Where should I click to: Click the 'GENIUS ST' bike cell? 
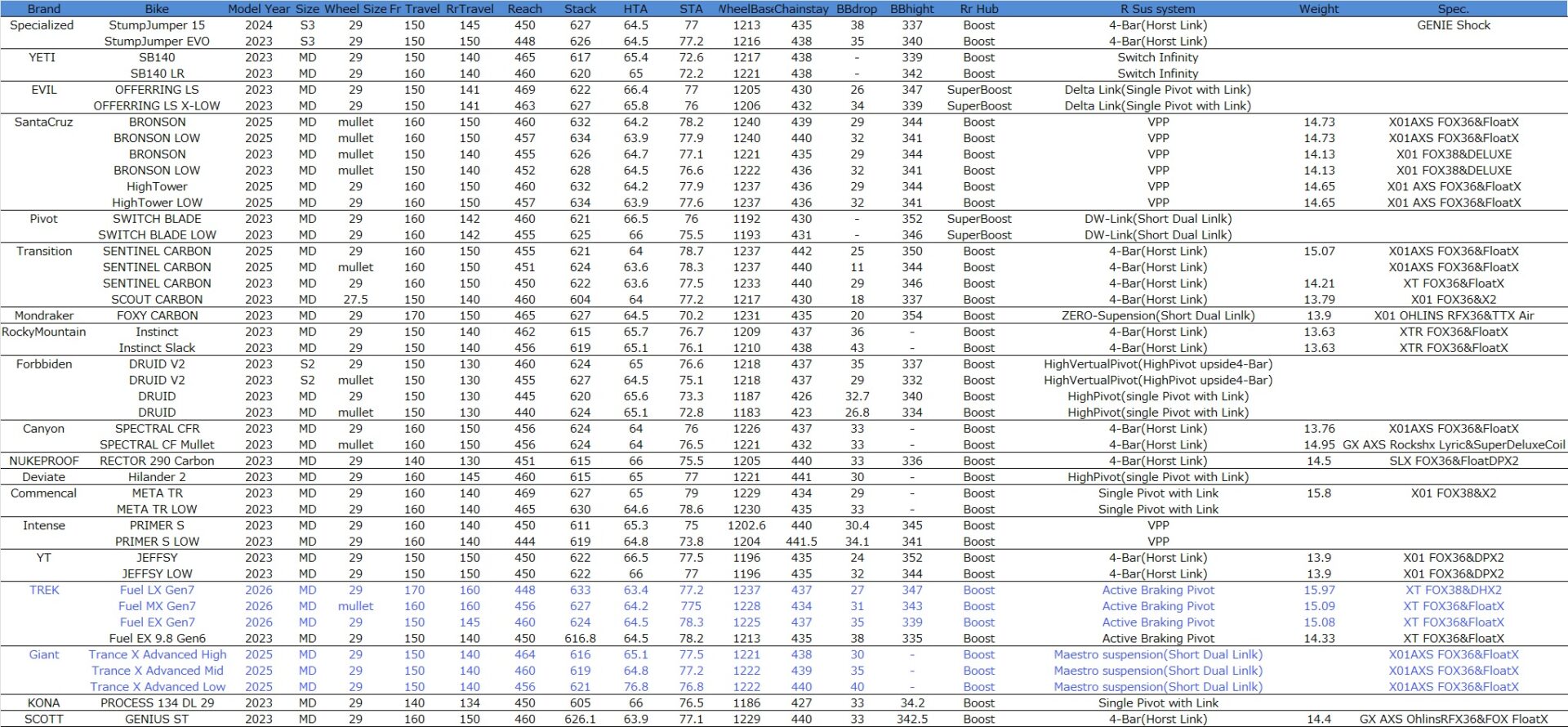point(157,720)
